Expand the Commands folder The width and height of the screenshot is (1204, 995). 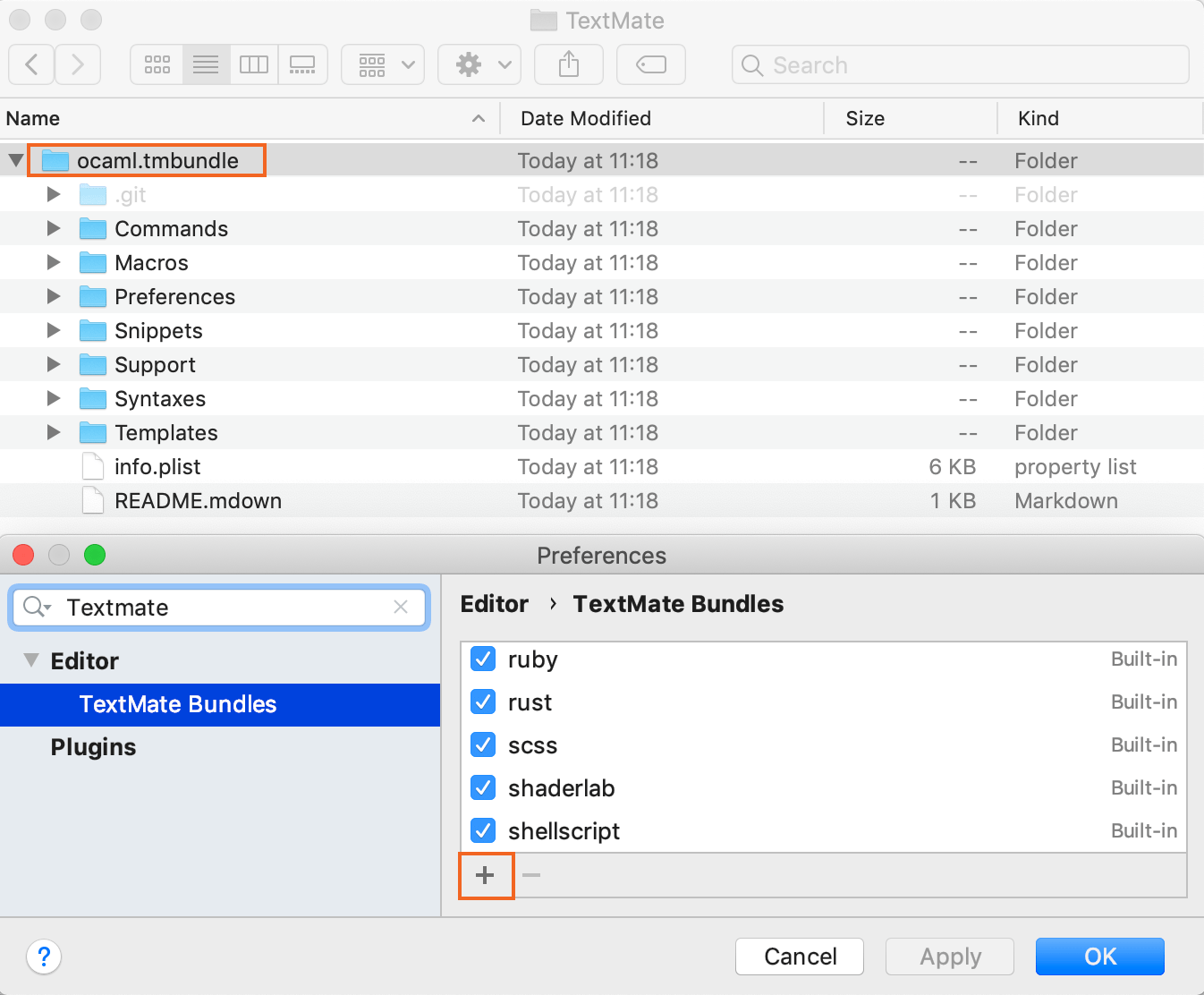pos(53,228)
